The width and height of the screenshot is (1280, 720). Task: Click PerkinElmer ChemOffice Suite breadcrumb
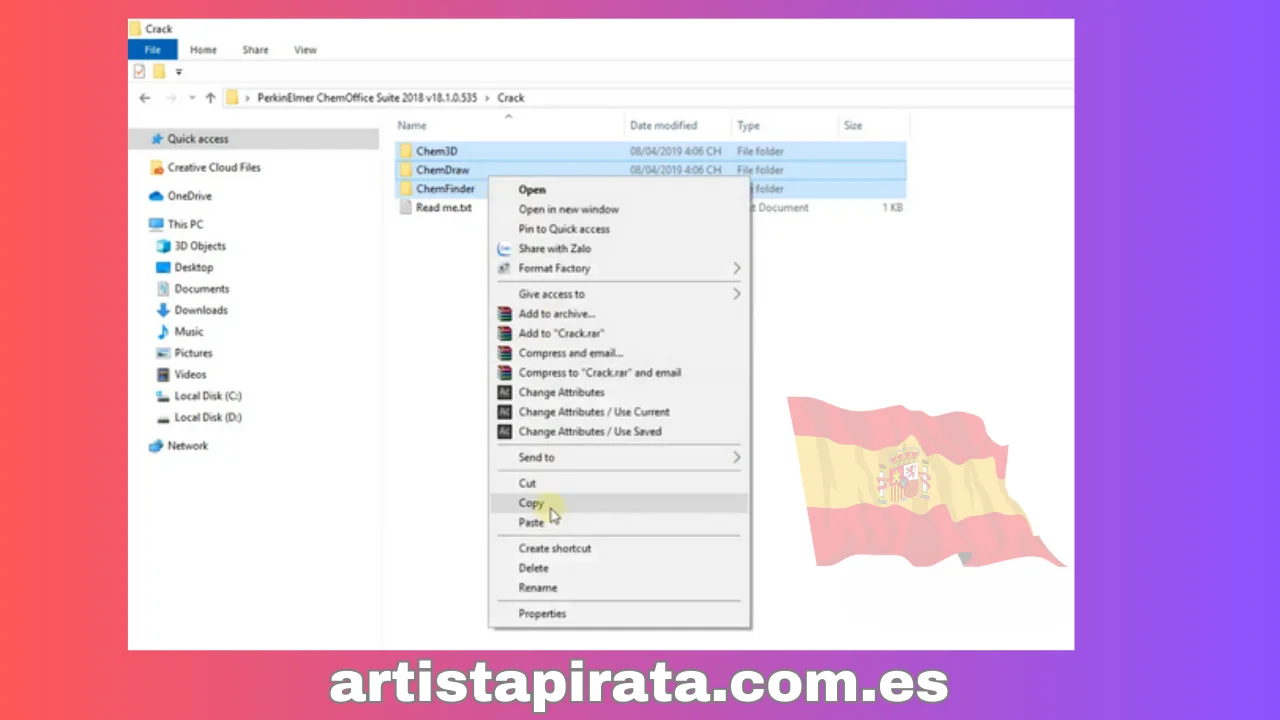[367, 98]
